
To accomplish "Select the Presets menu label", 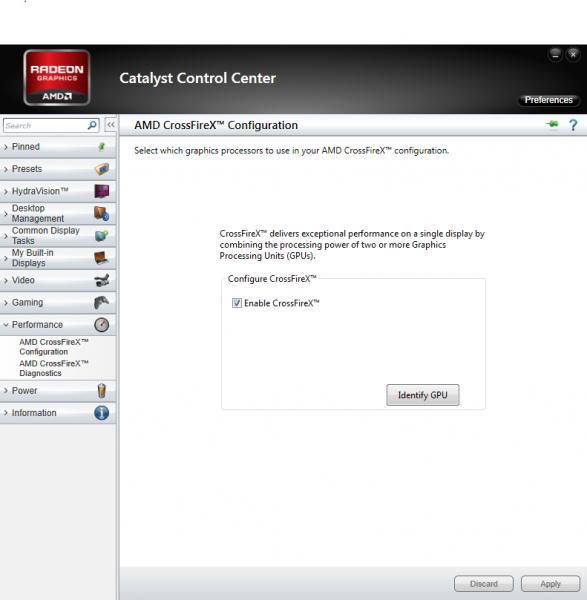I will 27,169.
